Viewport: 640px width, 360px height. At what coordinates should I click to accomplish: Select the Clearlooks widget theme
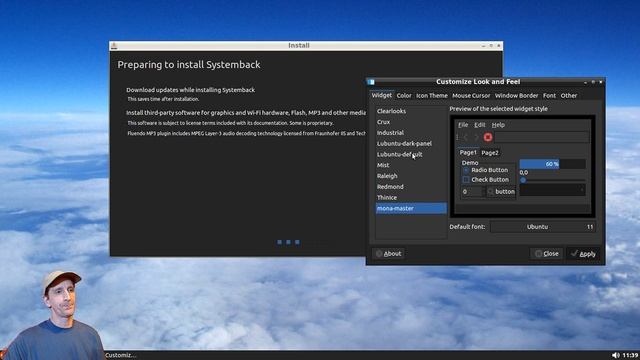coord(411,111)
